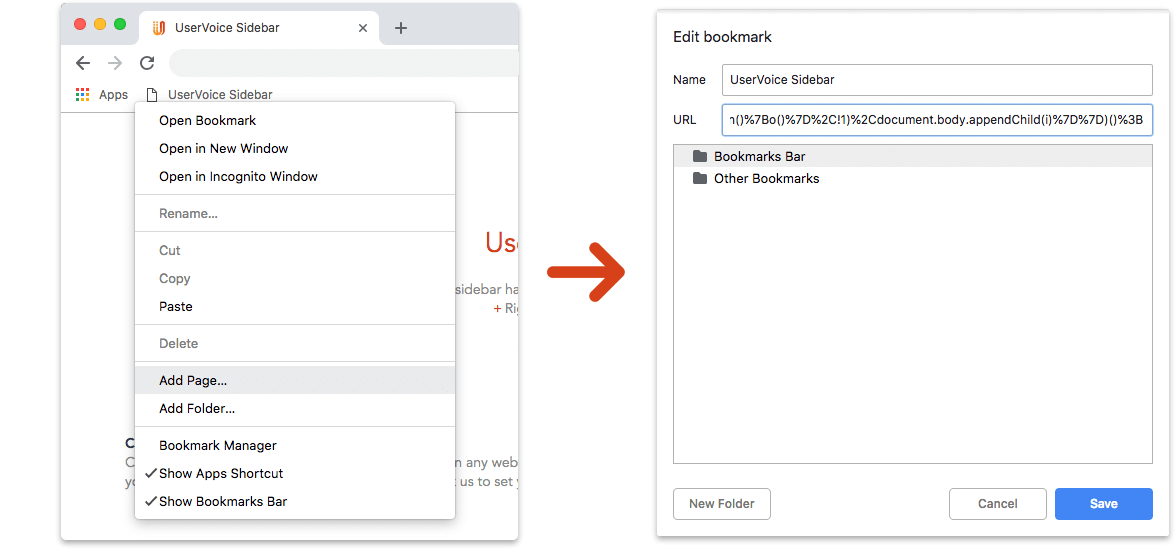Toggle Show Bookmarks Bar option
1175x549 pixels.
(222, 501)
